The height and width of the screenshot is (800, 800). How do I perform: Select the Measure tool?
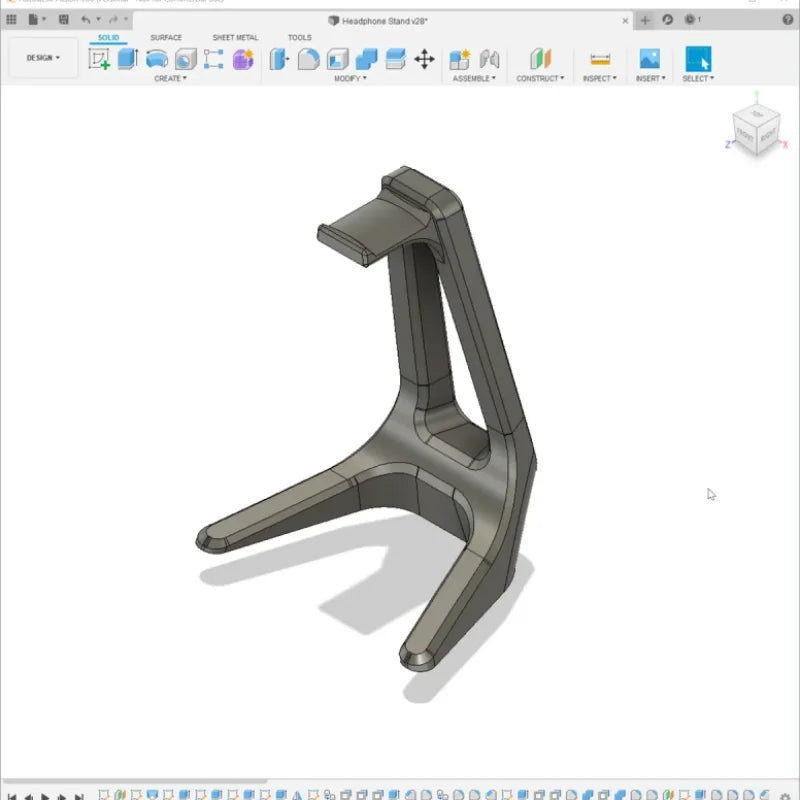coord(600,59)
